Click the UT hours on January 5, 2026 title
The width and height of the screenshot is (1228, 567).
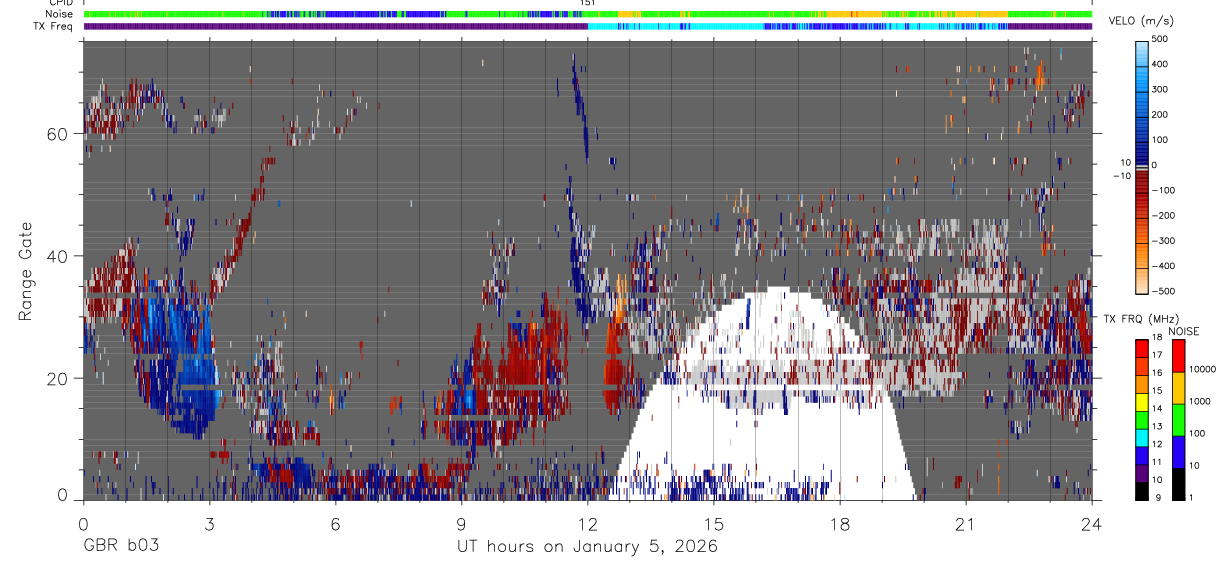587,547
